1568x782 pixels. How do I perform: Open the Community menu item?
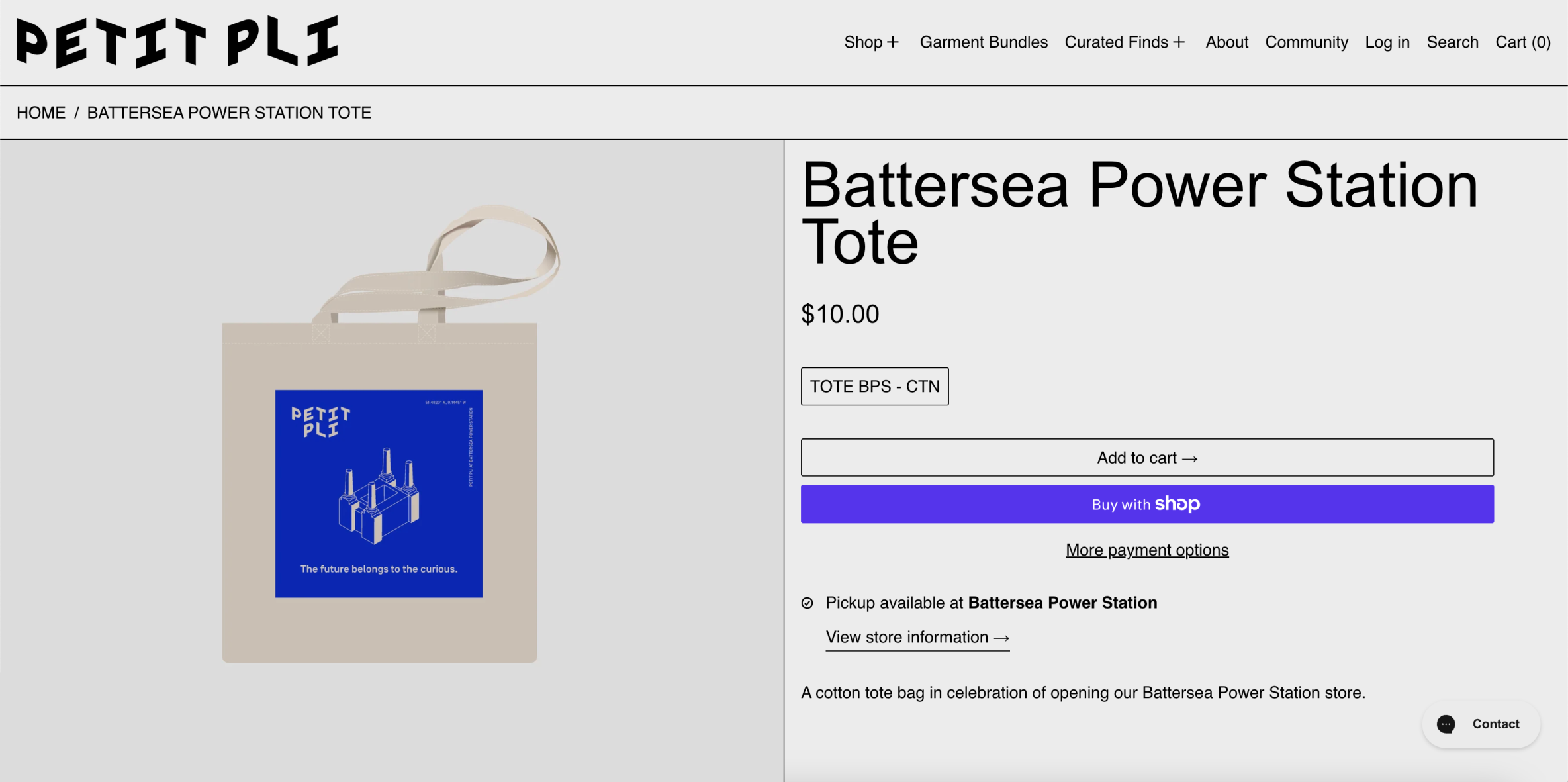pos(1306,42)
